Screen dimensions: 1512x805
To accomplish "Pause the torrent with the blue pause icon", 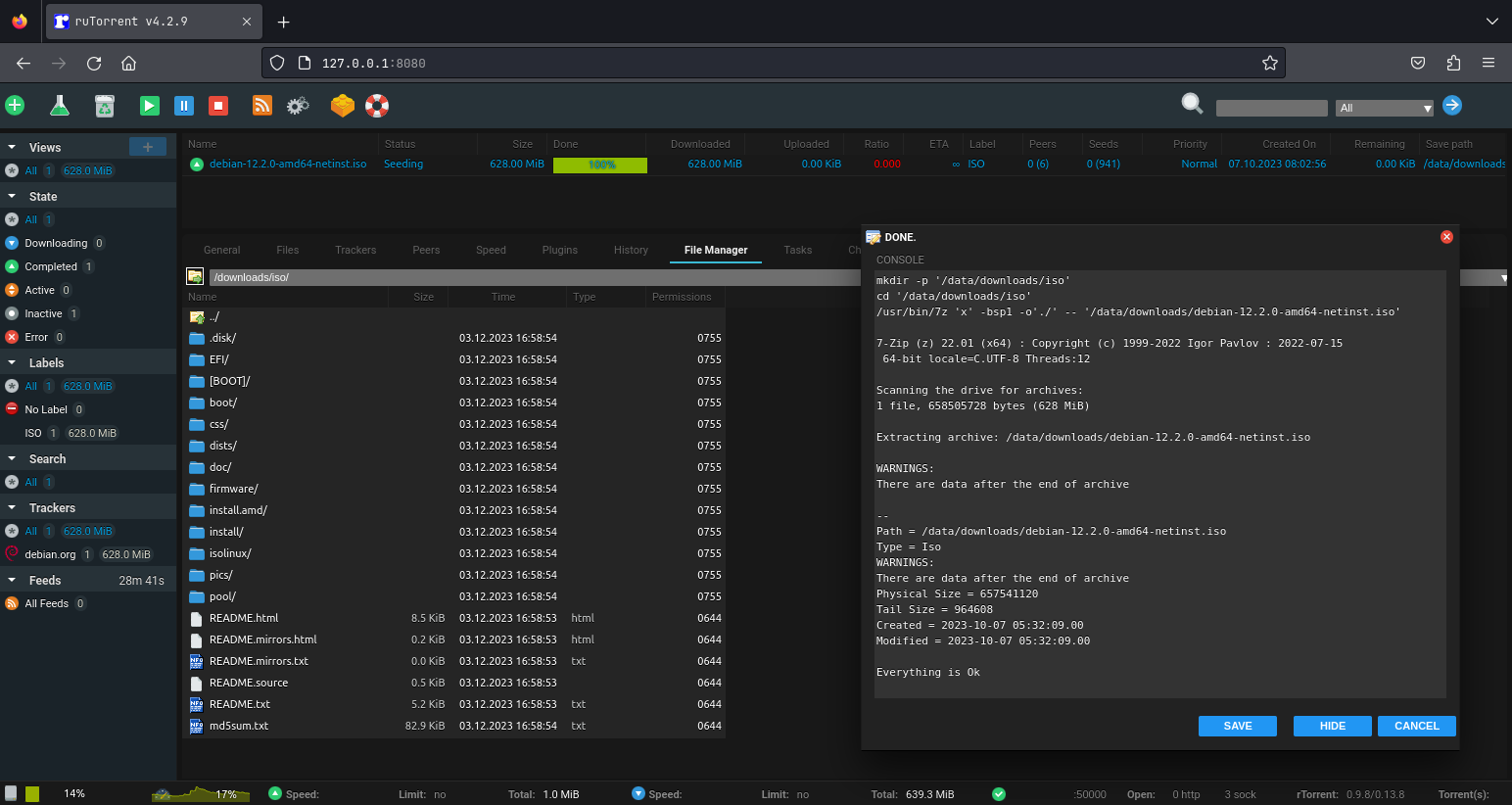I will [x=184, y=106].
